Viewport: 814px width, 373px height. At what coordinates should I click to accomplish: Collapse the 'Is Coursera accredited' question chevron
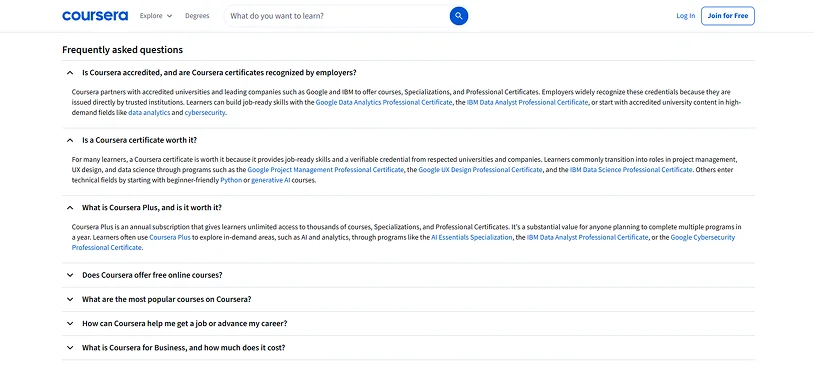coord(70,73)
